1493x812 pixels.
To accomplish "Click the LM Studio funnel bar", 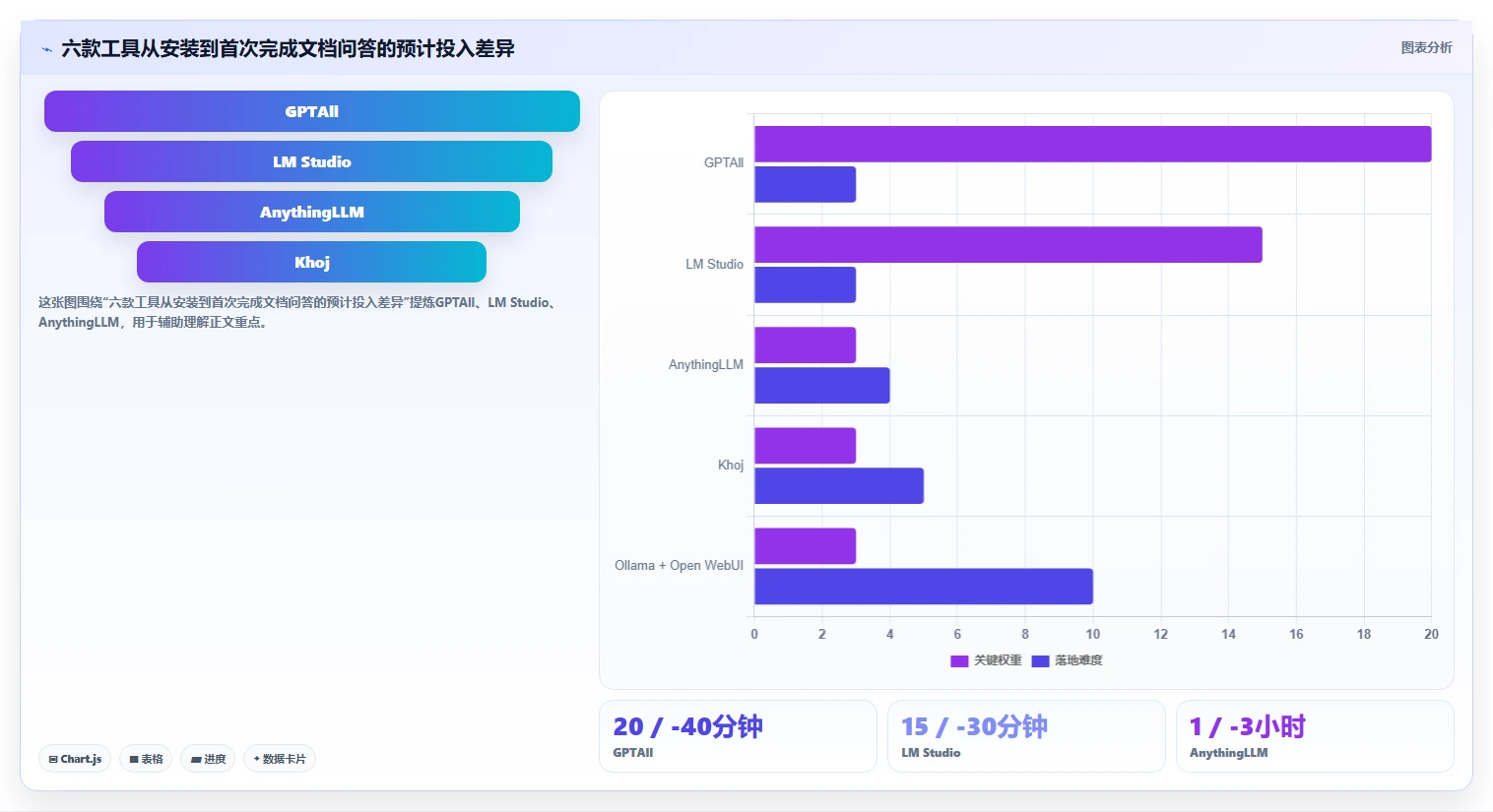I will coord(311,161).
